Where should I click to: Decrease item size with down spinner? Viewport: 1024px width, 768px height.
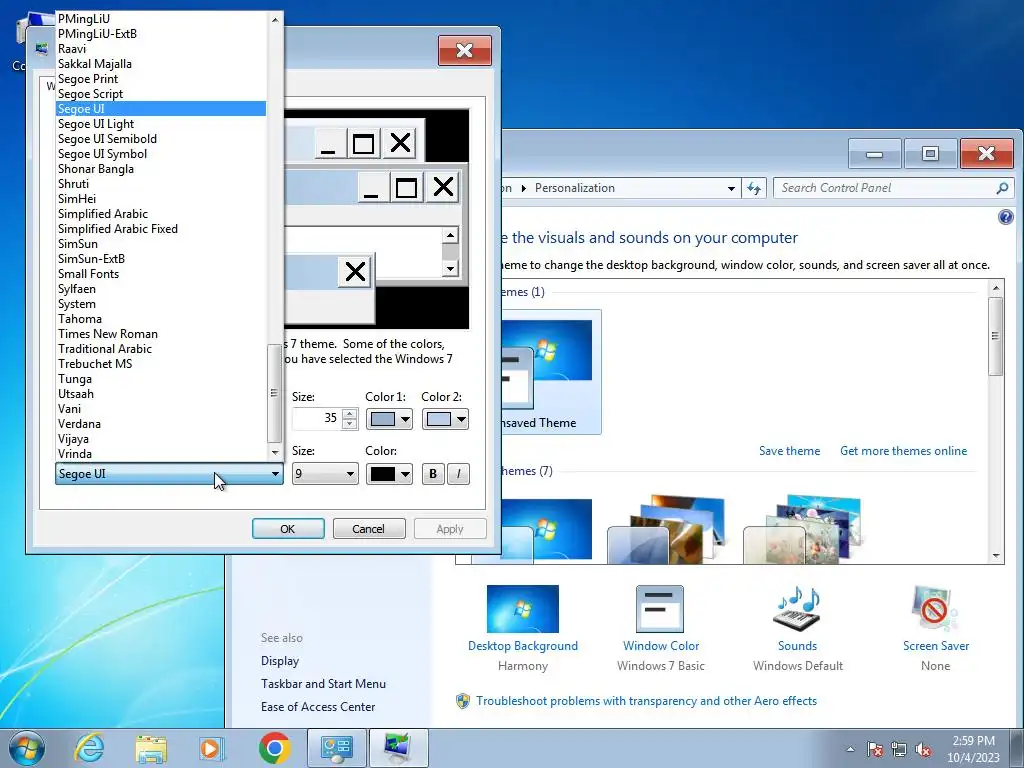(350, 424)
